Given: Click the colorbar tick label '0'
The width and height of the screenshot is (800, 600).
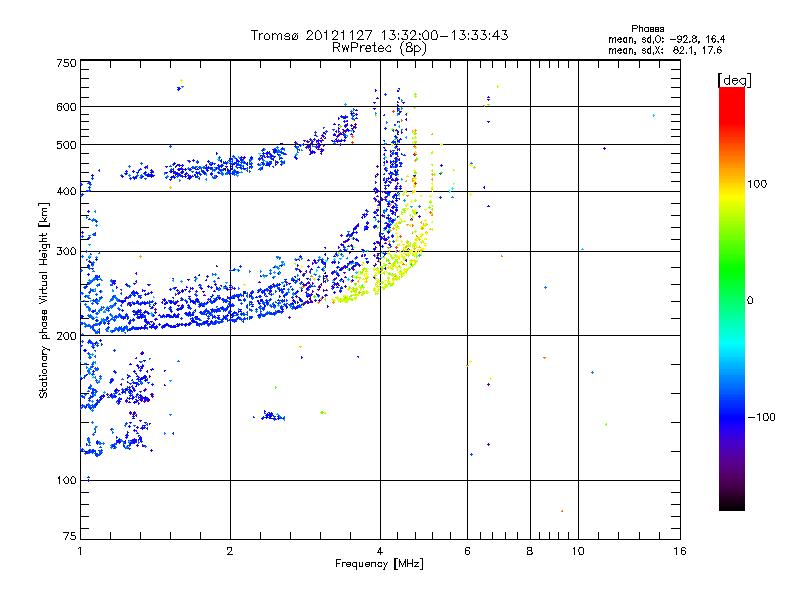Looking at the screenshot, I should tap(750, 301).
